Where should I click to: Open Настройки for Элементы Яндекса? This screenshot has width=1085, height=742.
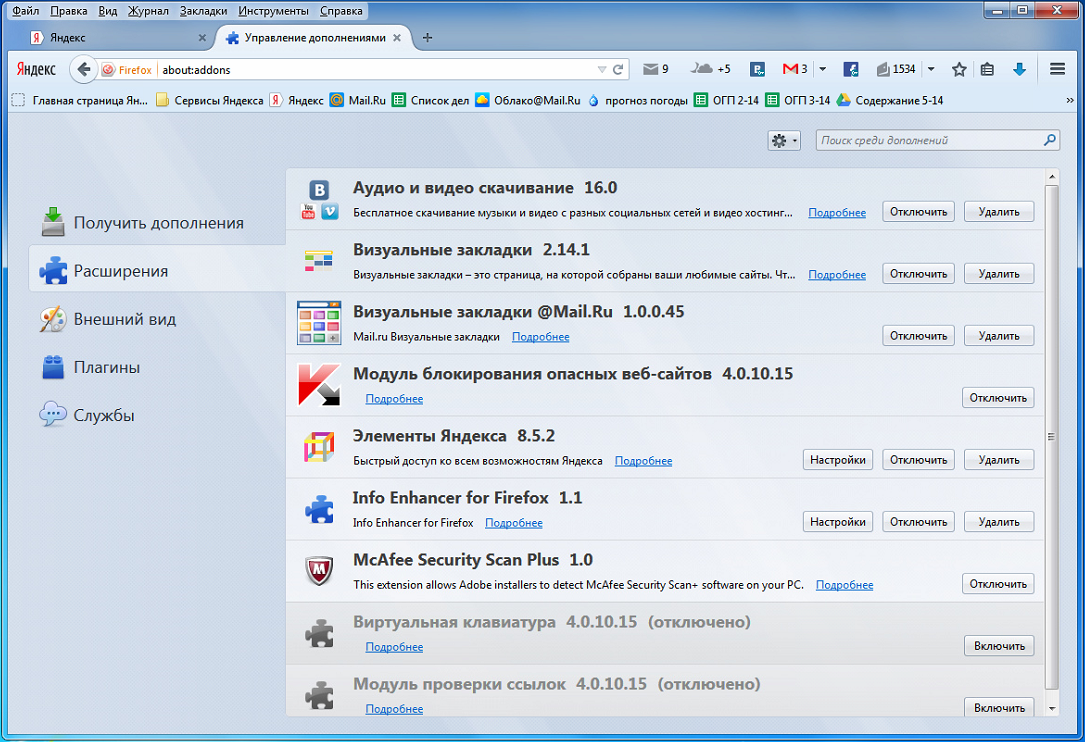coord(837,460)
